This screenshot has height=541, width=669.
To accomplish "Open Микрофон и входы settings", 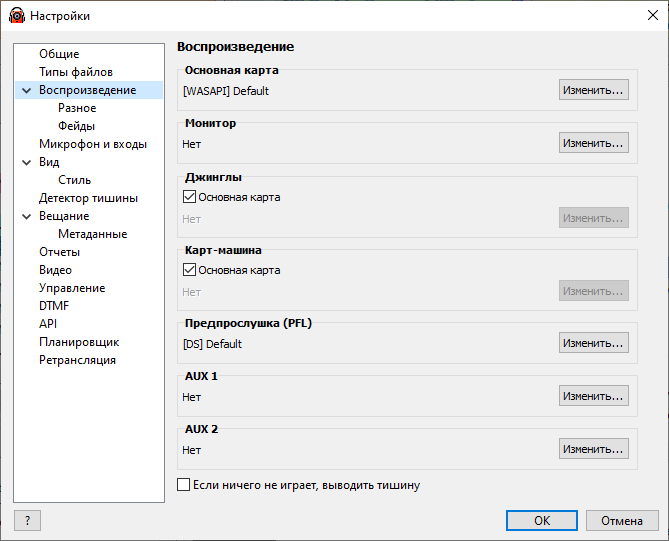I will [x=93, y=144].
